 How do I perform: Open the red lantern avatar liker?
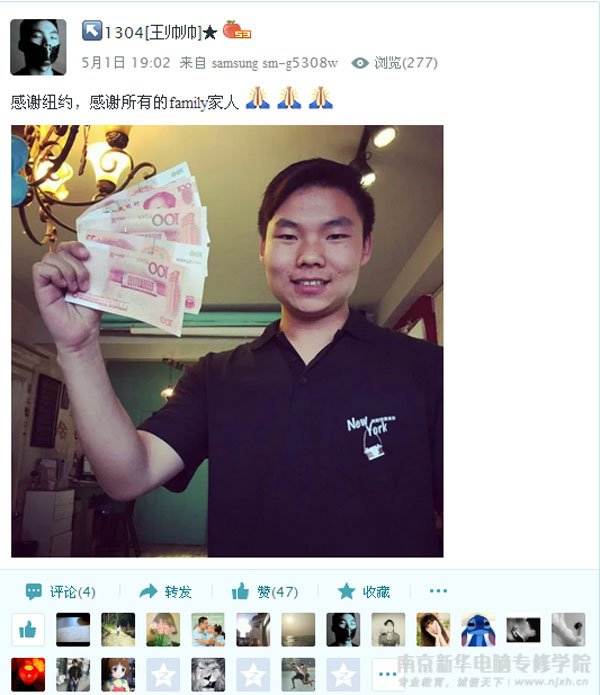(x=28, y=674)
